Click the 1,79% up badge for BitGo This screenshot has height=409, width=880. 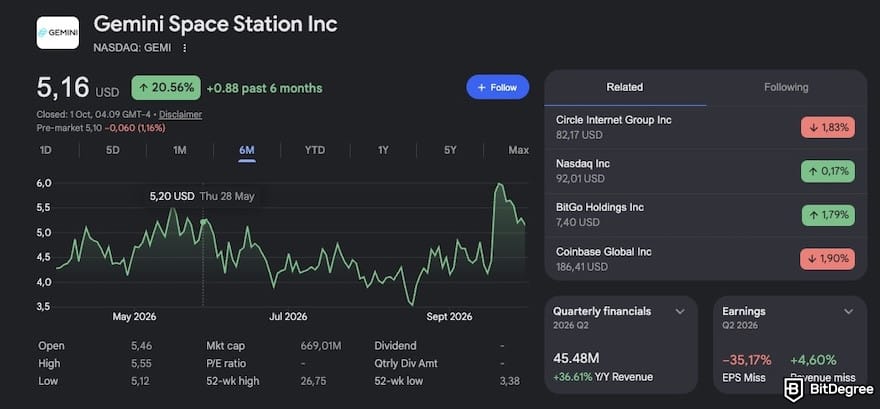828,215
